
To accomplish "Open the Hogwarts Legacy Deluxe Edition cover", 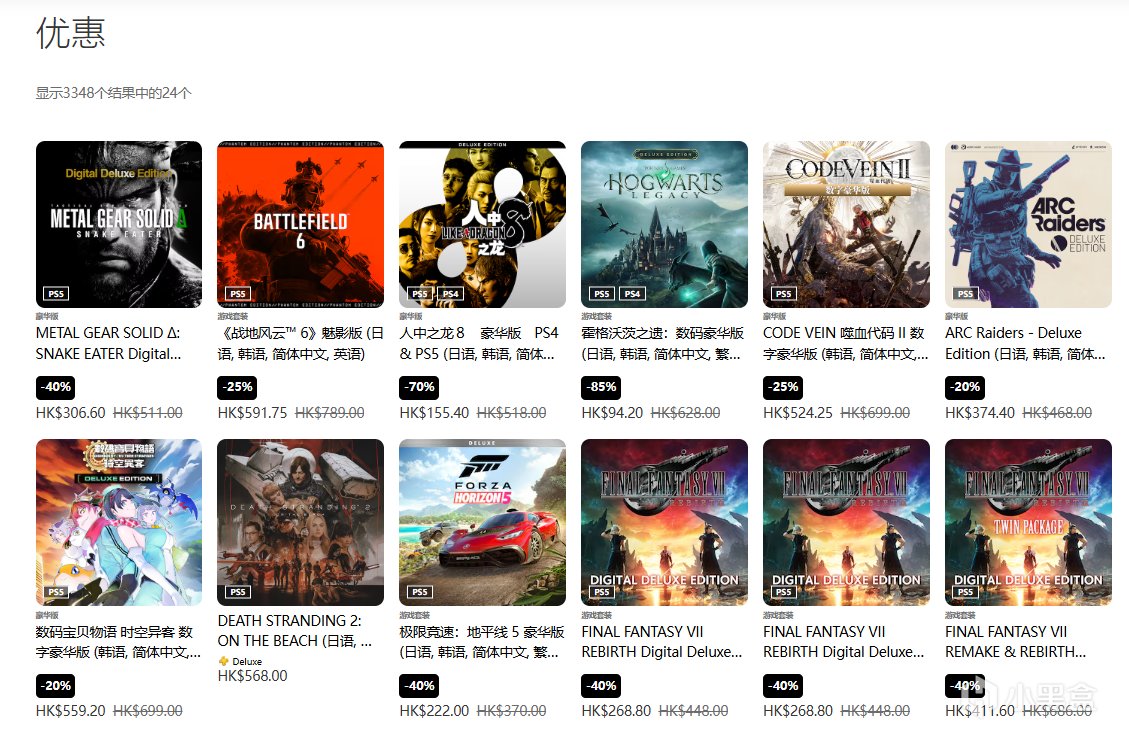I will tap(665, 224).
